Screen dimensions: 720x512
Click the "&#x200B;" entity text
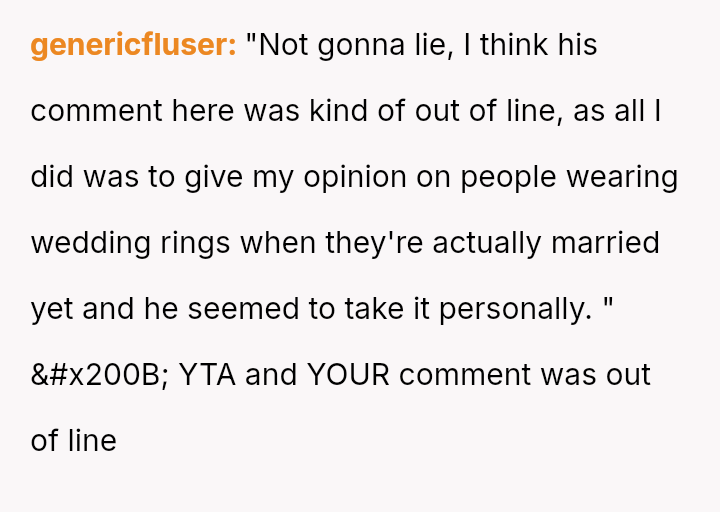click(x=100, y=375)
